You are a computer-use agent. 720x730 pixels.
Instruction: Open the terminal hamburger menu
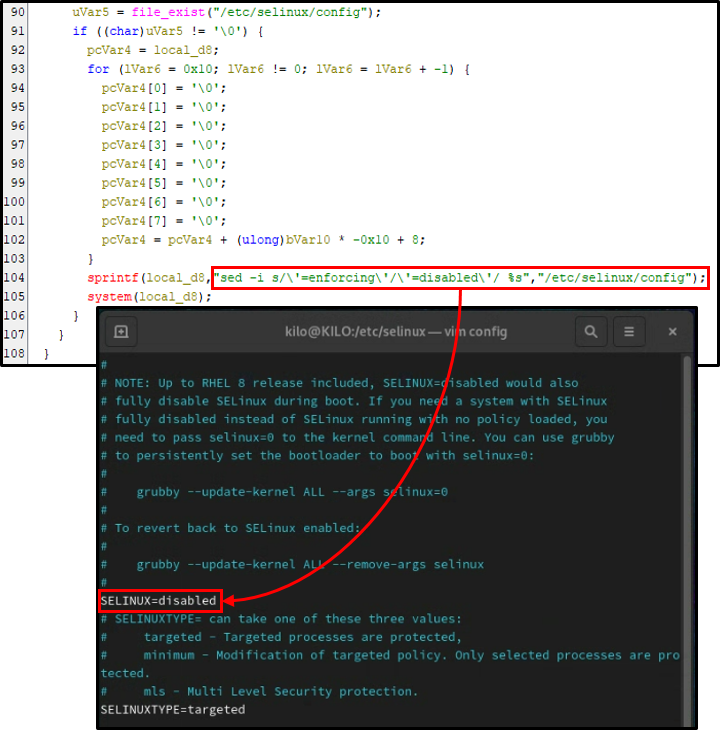[629, 331]
